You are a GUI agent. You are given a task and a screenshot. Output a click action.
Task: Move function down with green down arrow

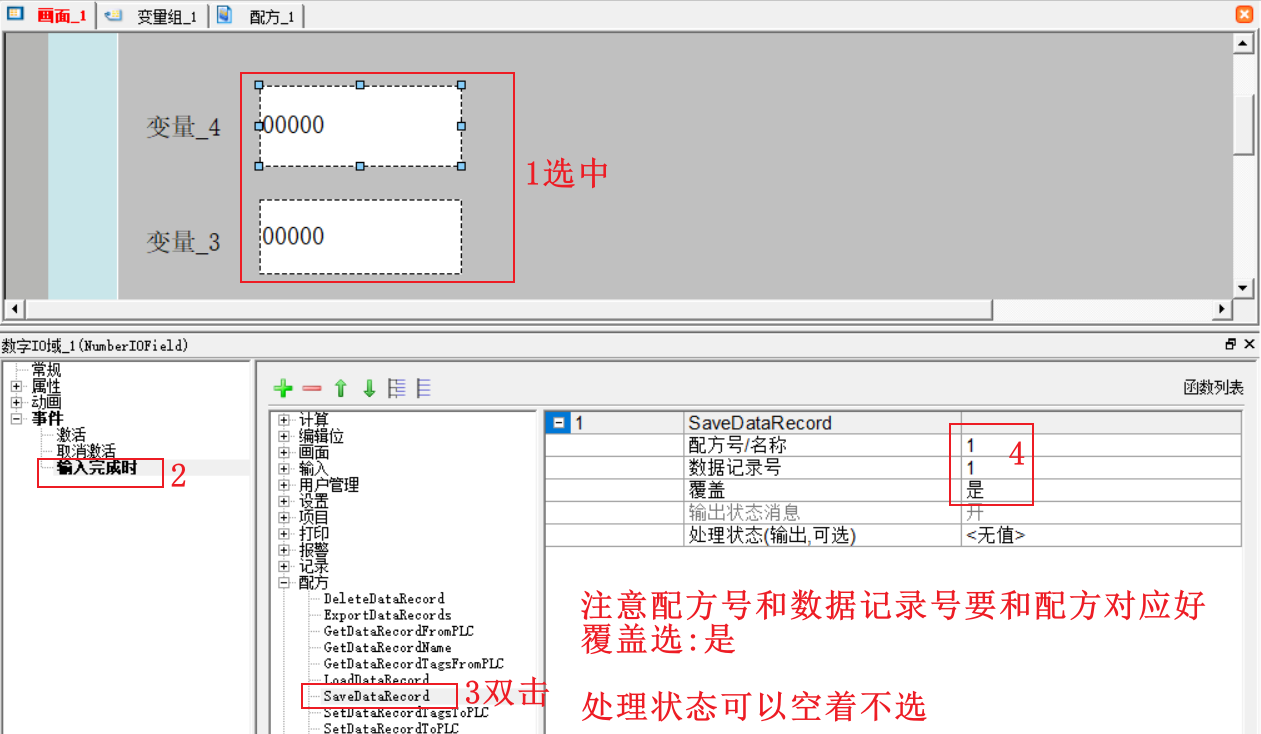pos(369,389)
